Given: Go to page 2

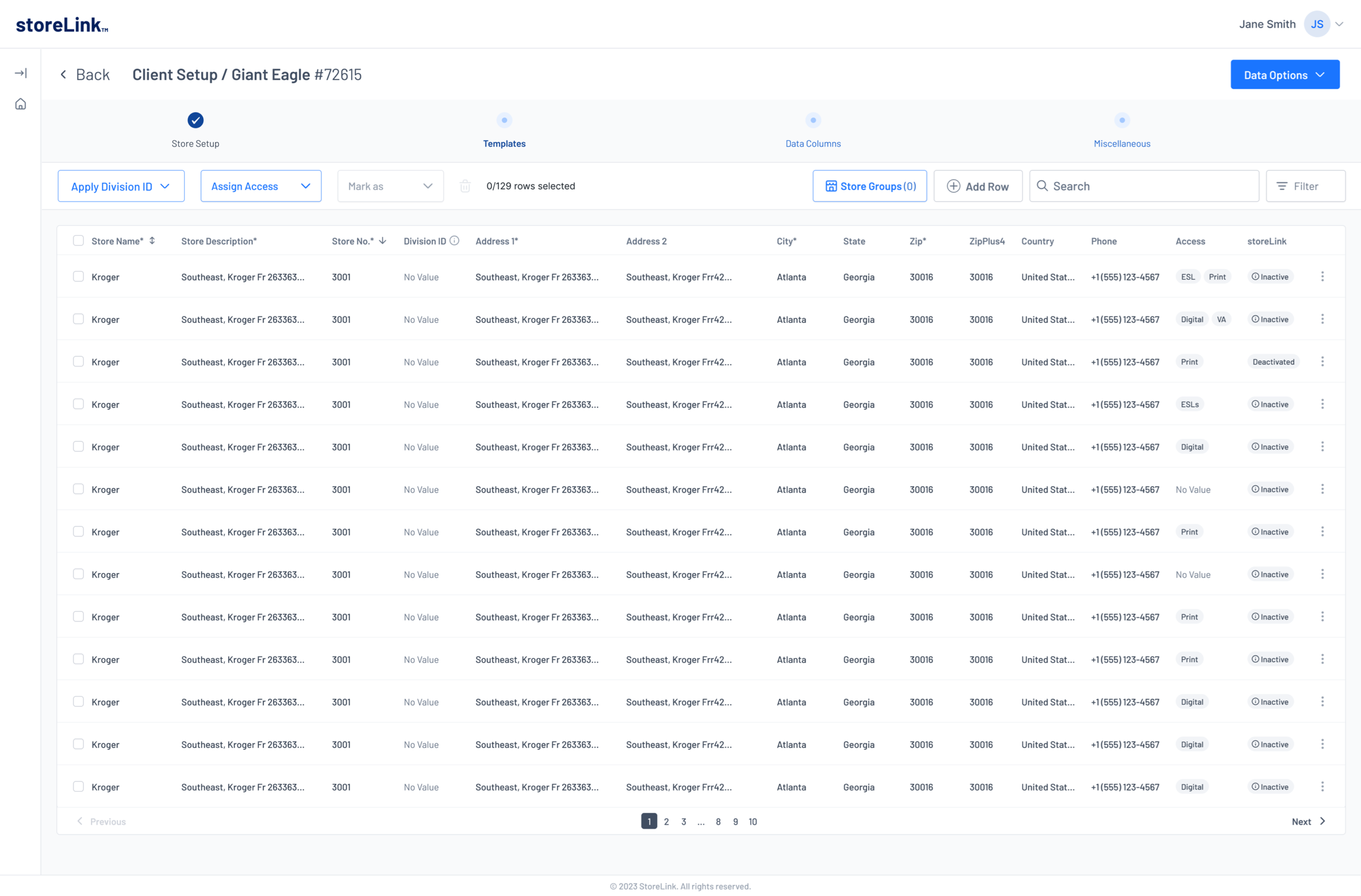Looking at the screenshot, I should click(x=666, y=822).
